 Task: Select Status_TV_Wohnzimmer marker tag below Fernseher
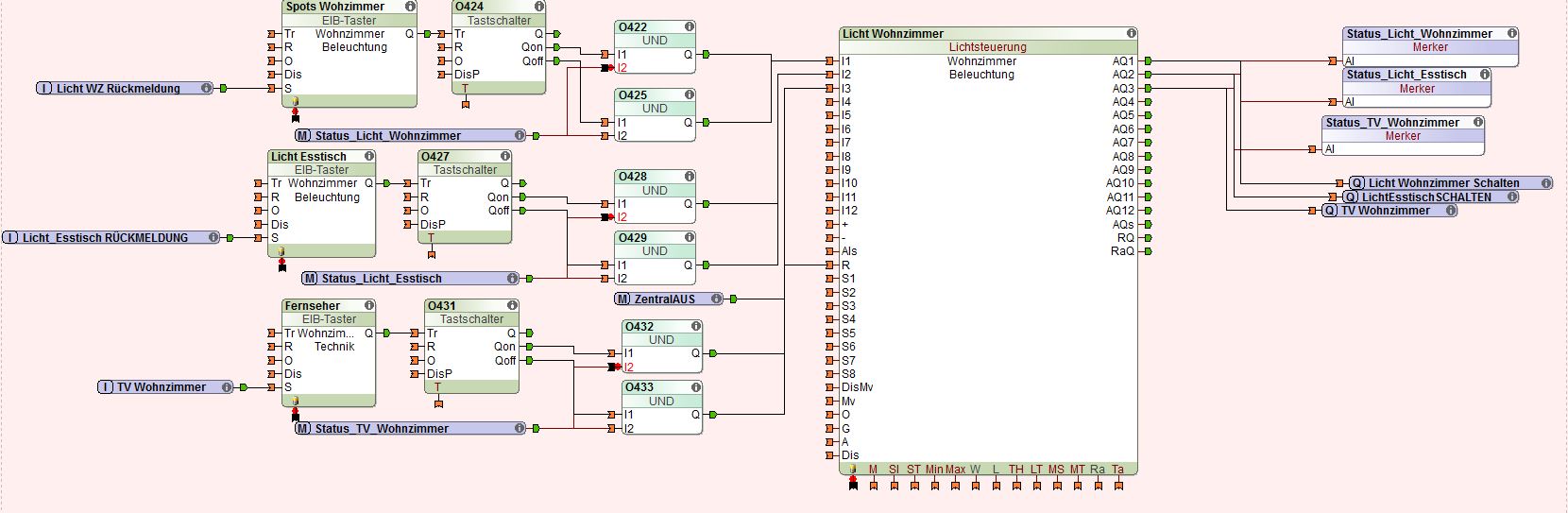coord(411,429)
